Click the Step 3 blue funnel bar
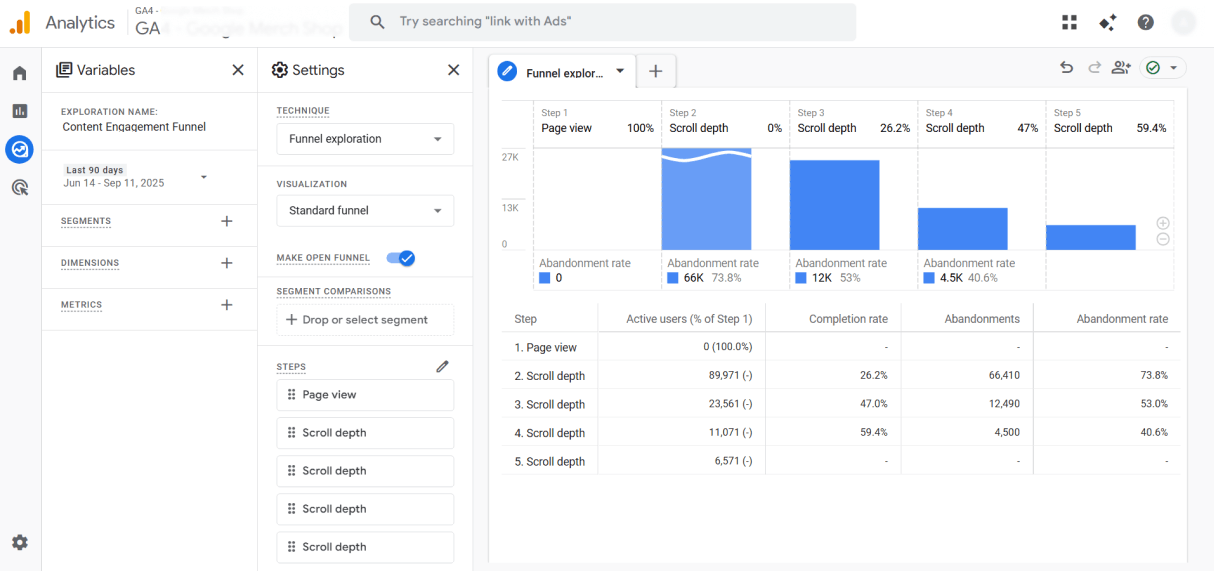 click(x=835, y=205)
